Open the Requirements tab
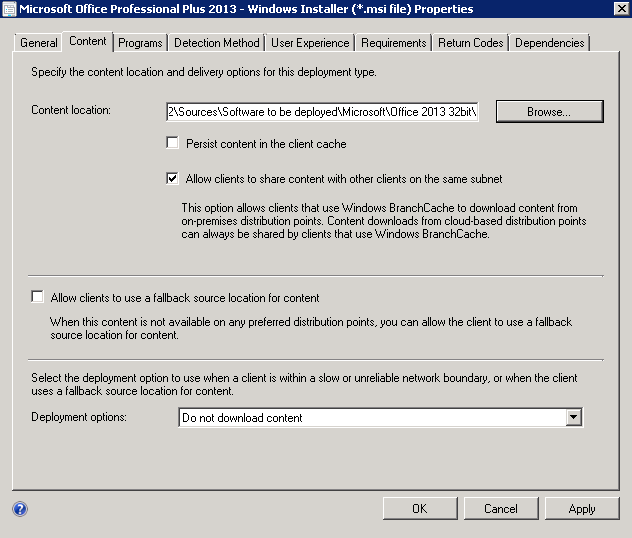632x538 pixels. pyautogui.click(x=393, y=43)
